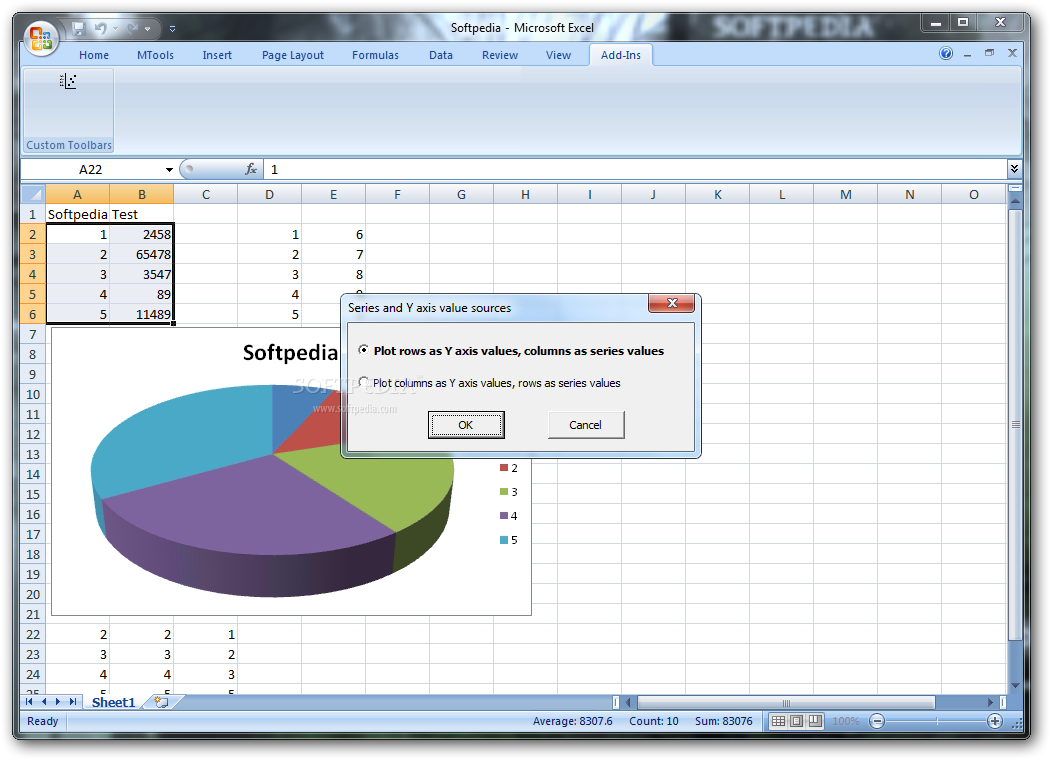Go to last sheet tab navigation arrow
The width and height of the screenshot is (1051, 760).
coord(72,702)
